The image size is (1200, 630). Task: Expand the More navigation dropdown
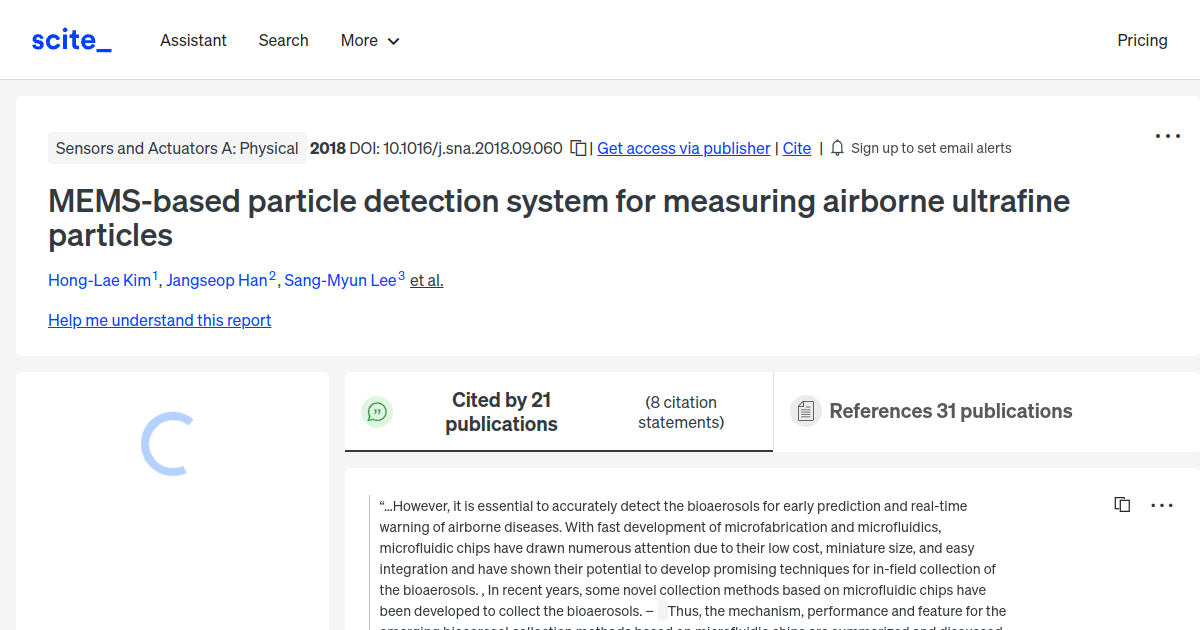pos(369,40)
